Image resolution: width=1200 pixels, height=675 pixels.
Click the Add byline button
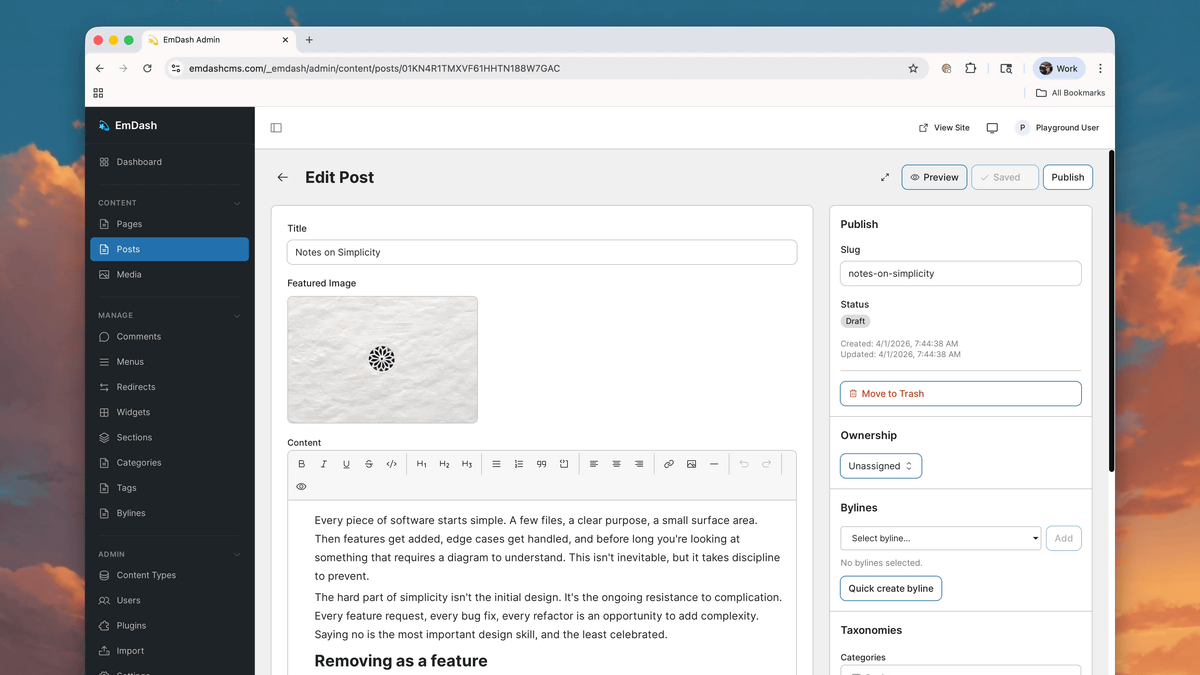1064,538
